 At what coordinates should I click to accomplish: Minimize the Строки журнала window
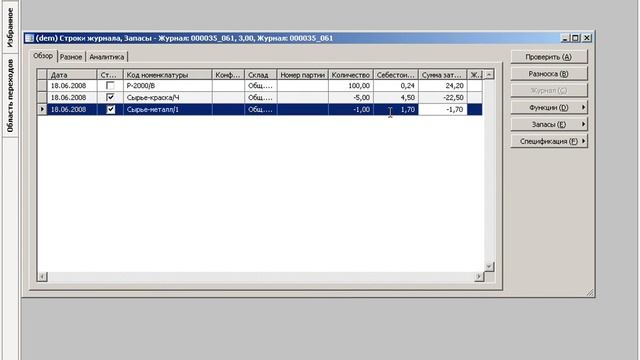coord(565,38)
